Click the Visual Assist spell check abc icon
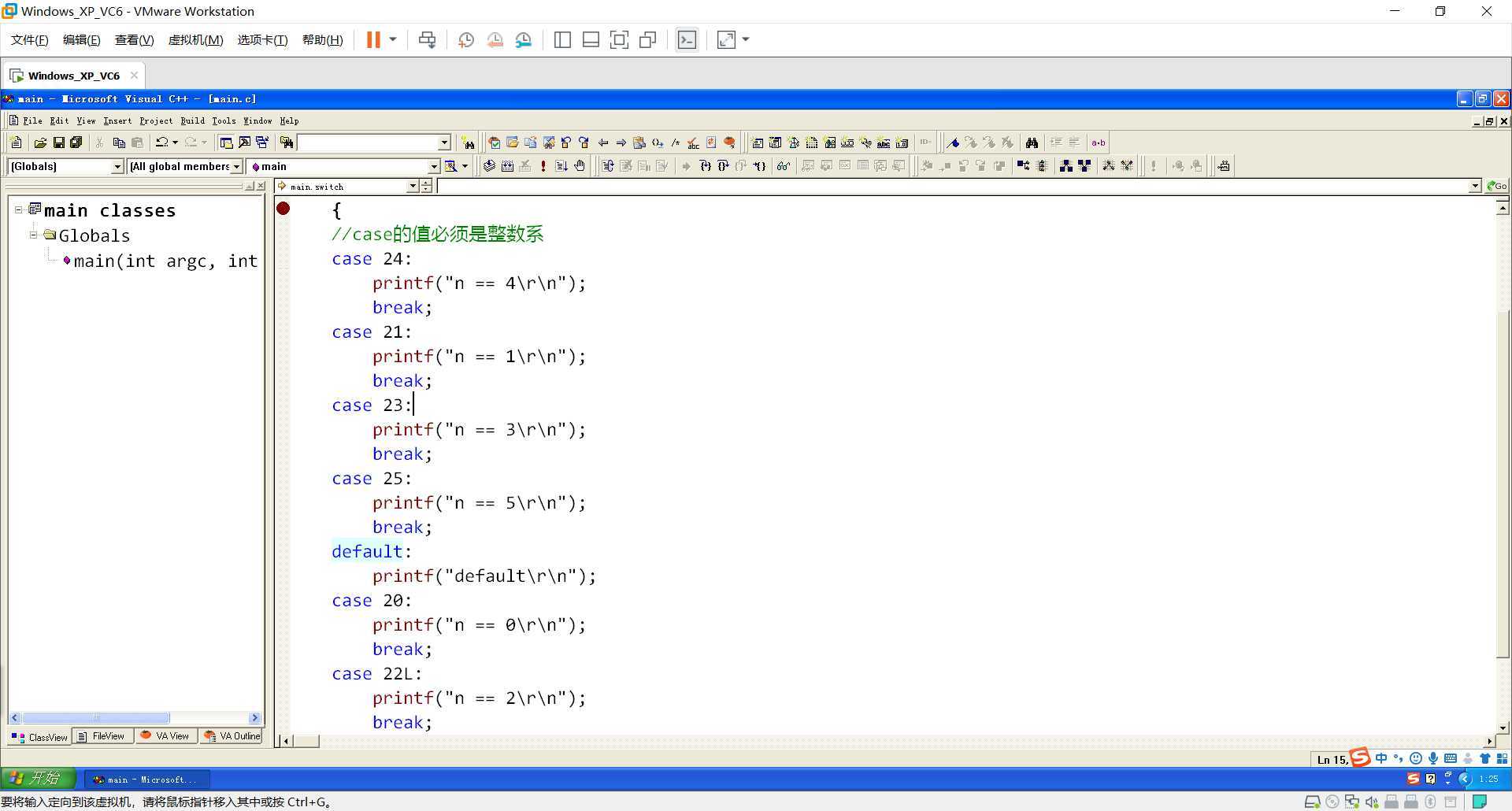This screenshot has width=1512, height=811. click(x=693, y=143)
